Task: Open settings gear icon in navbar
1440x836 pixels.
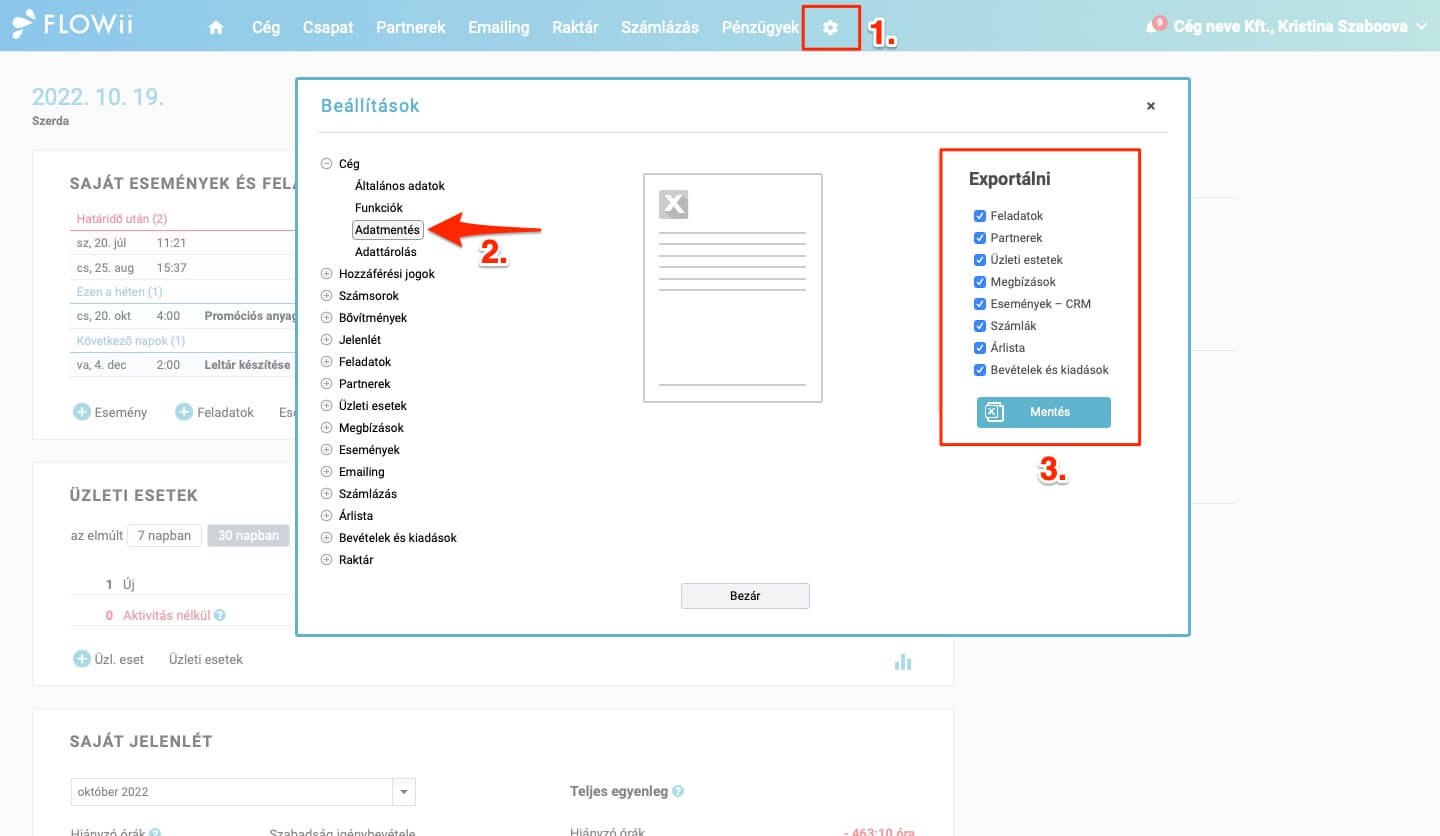Action: 830,28
